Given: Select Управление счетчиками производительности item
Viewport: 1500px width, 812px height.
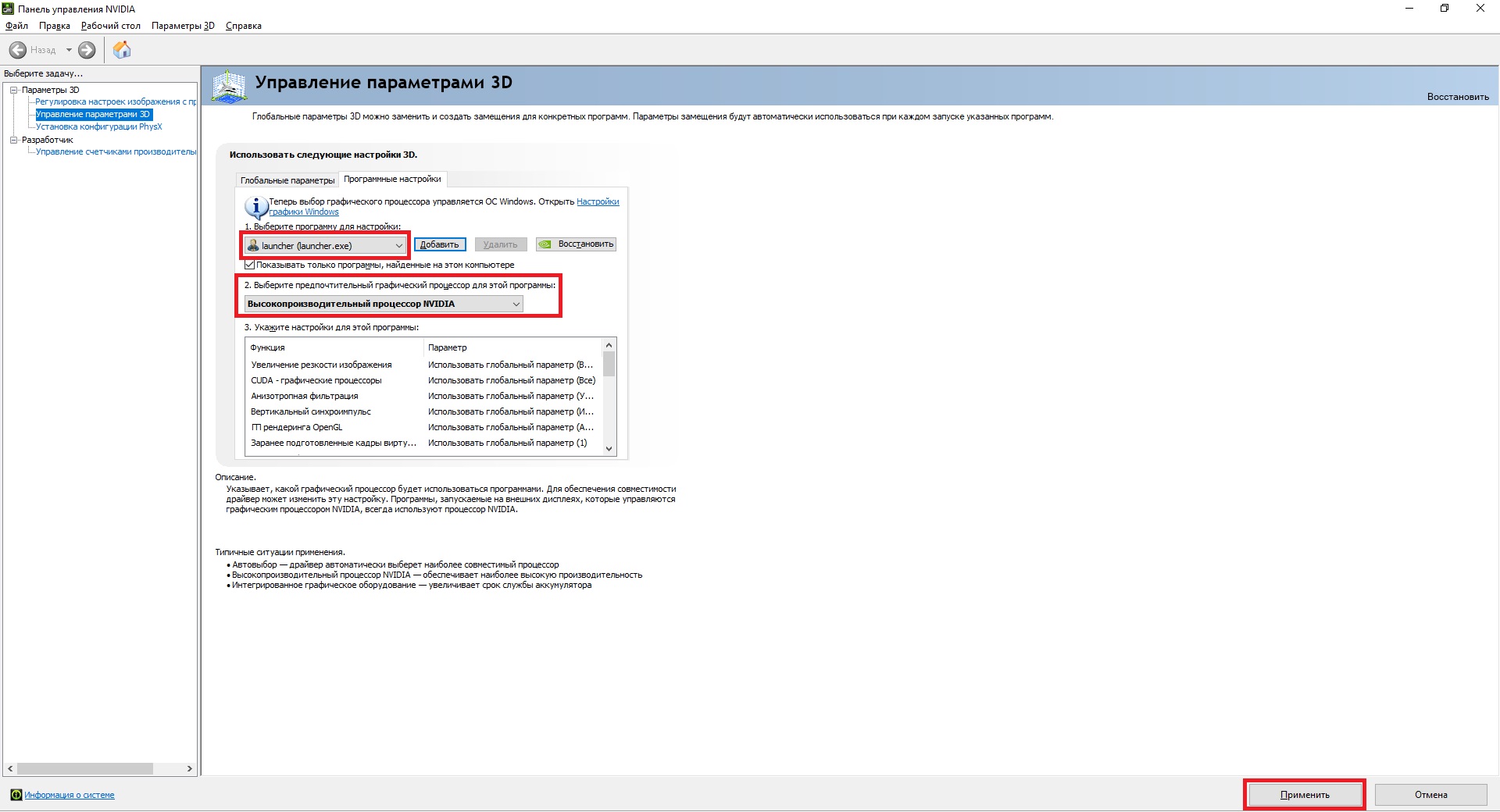Looking at the screenshot, I should [x=116, y=151].
